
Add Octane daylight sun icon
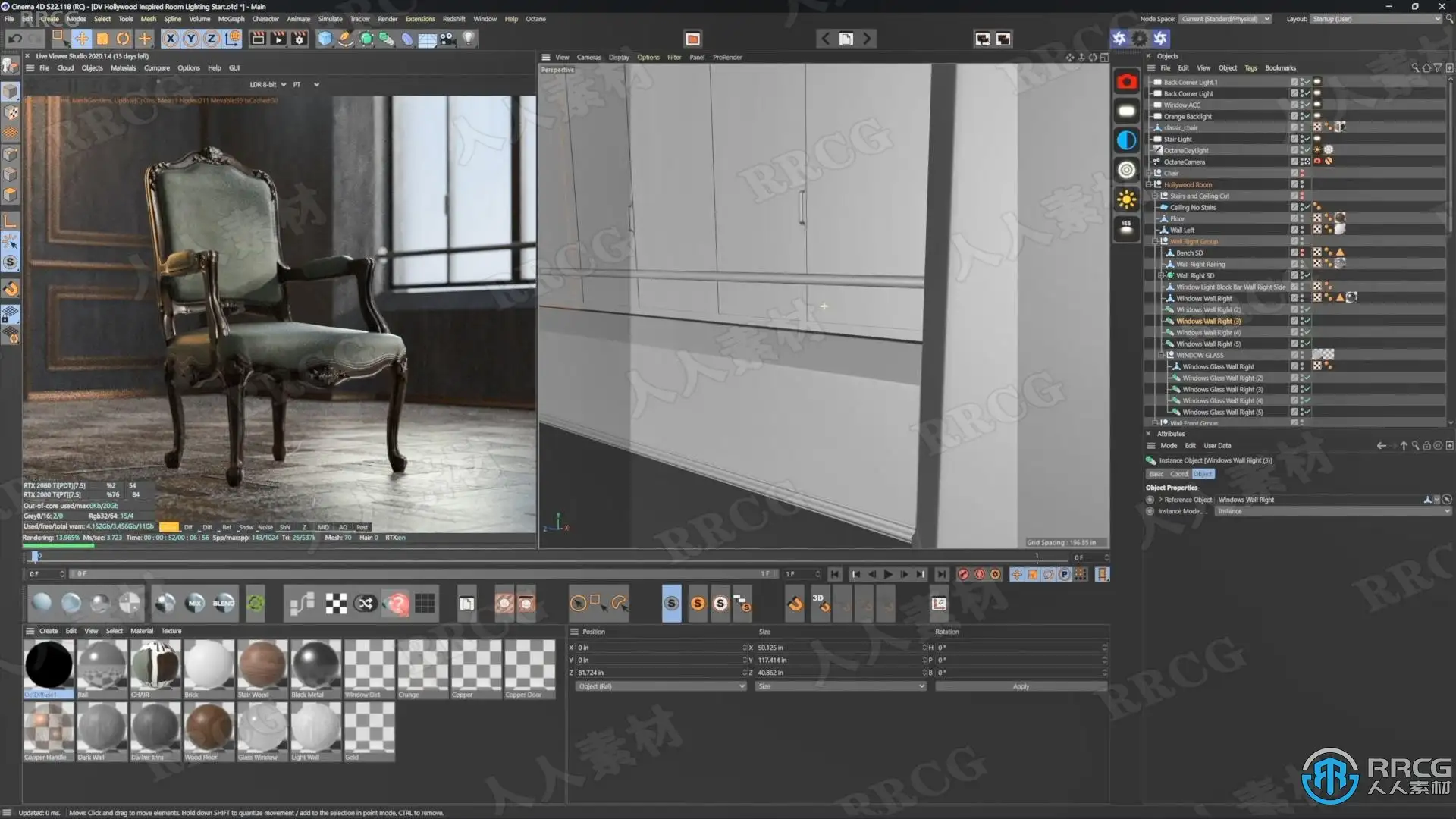1126,199
